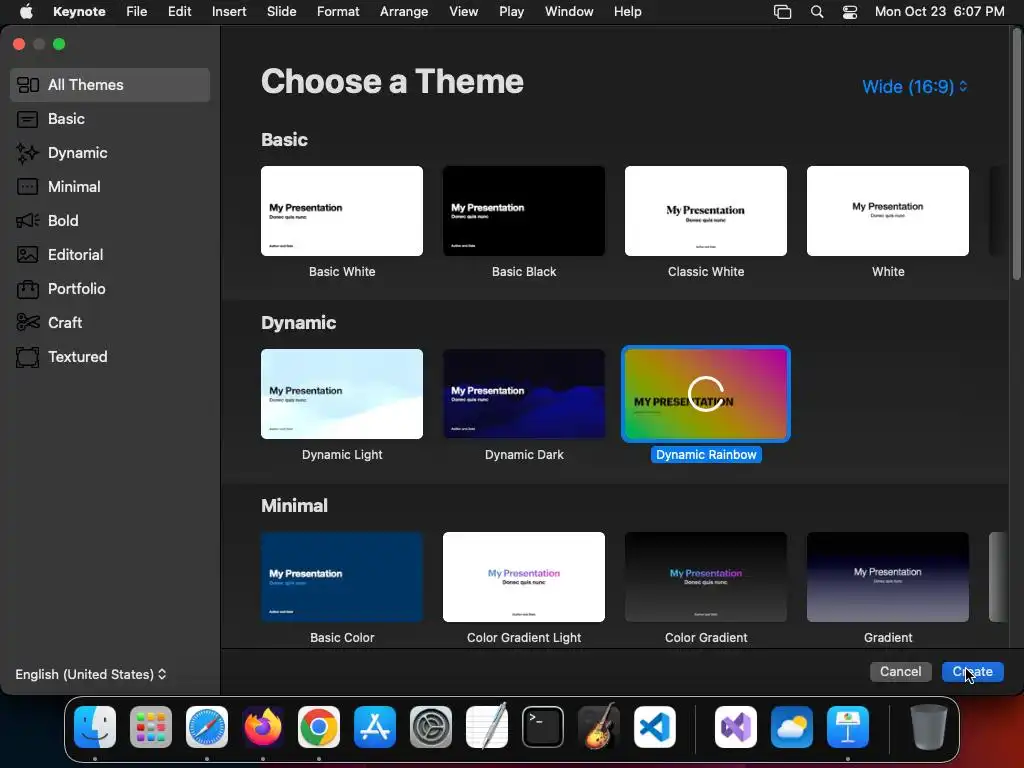The image size is (1024, 768).
Task: Select the Color Gradient theme thumbnail
Action: (706, 577)
